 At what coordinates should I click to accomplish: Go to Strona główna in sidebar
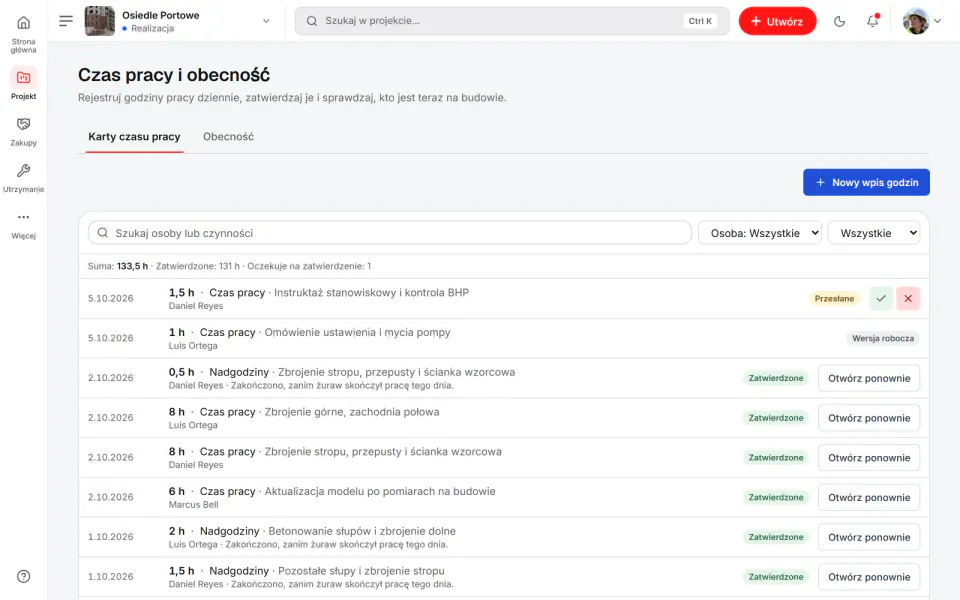coord(23,34)
